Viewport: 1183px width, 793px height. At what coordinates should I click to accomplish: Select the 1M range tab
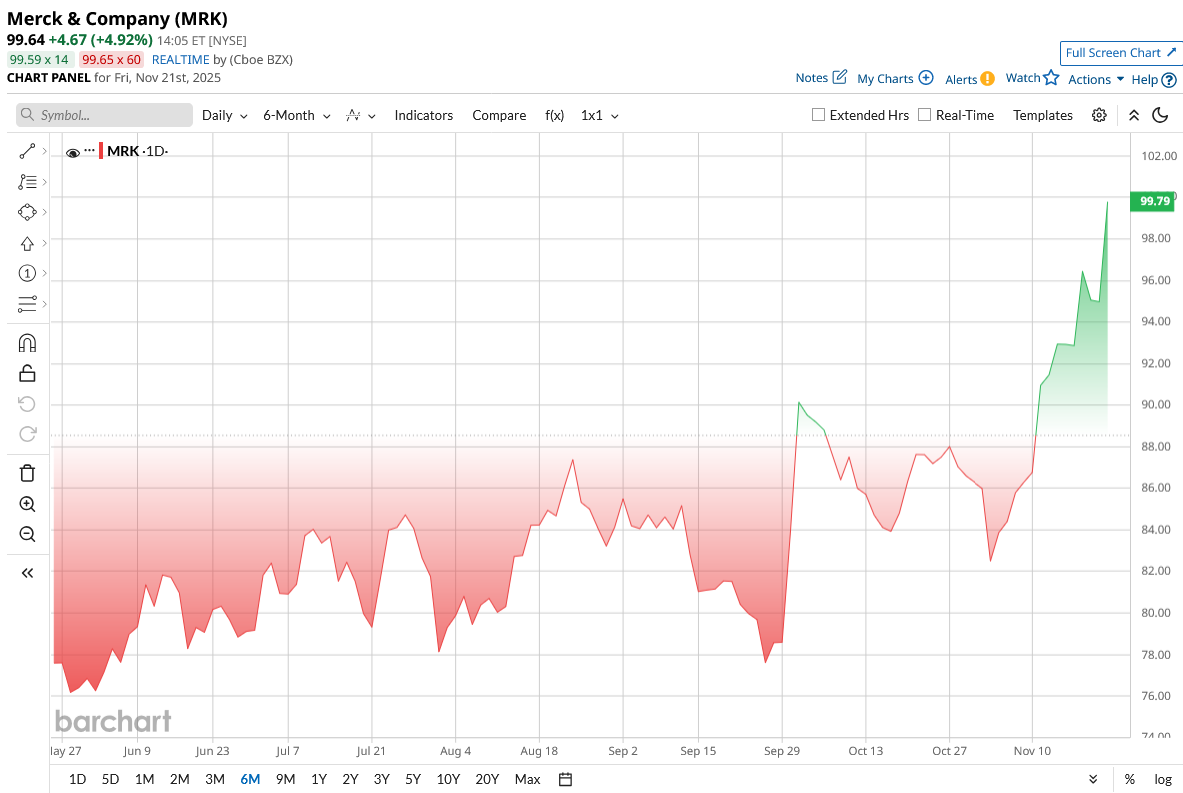click(x=144, y=779)
